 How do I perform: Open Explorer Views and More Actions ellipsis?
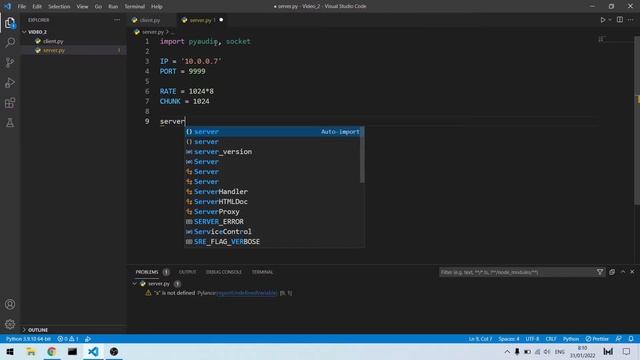(x=117, y=20)
